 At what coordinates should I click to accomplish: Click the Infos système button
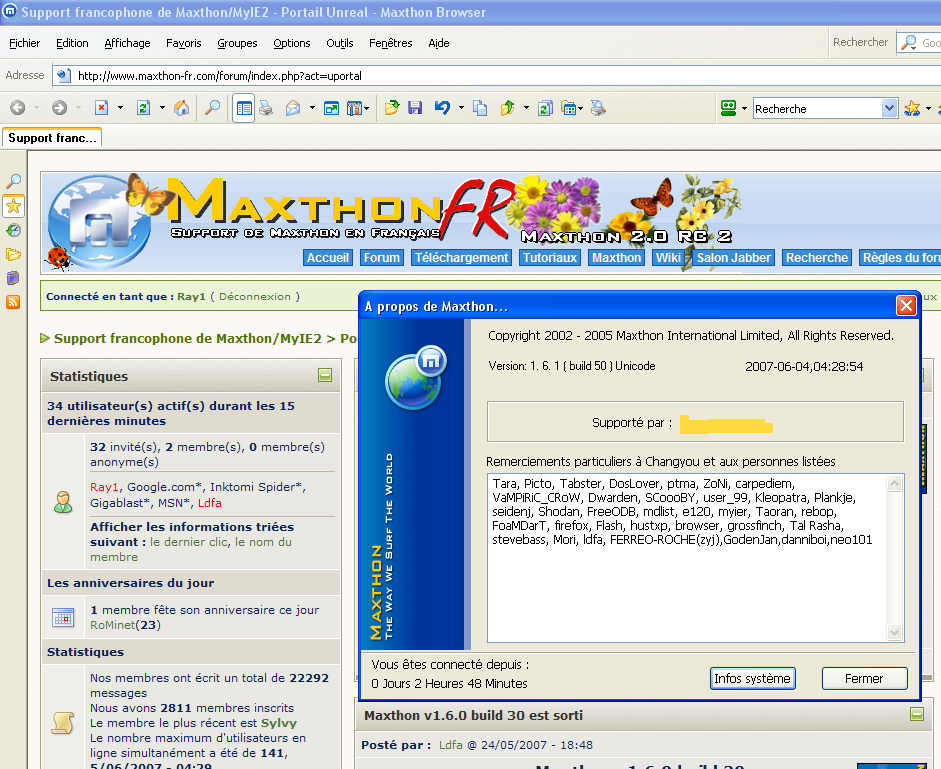[753, 678]
